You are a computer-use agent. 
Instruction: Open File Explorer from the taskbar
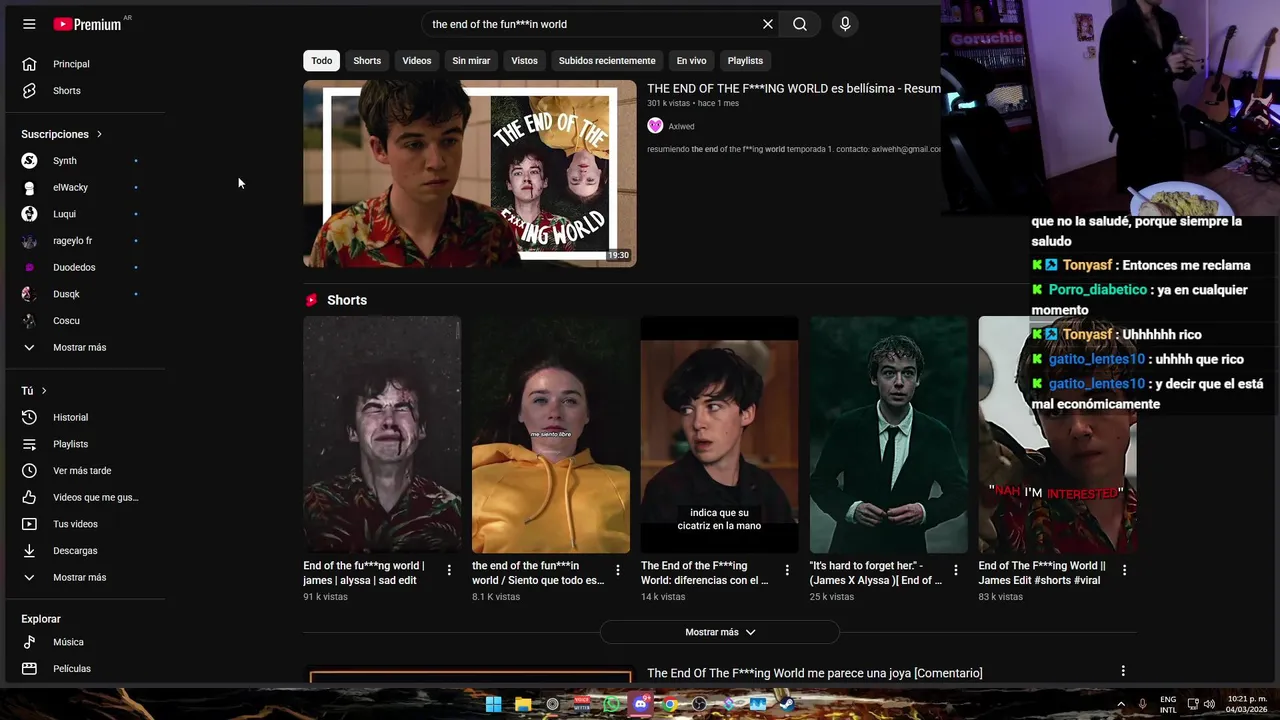pos(523,704)
